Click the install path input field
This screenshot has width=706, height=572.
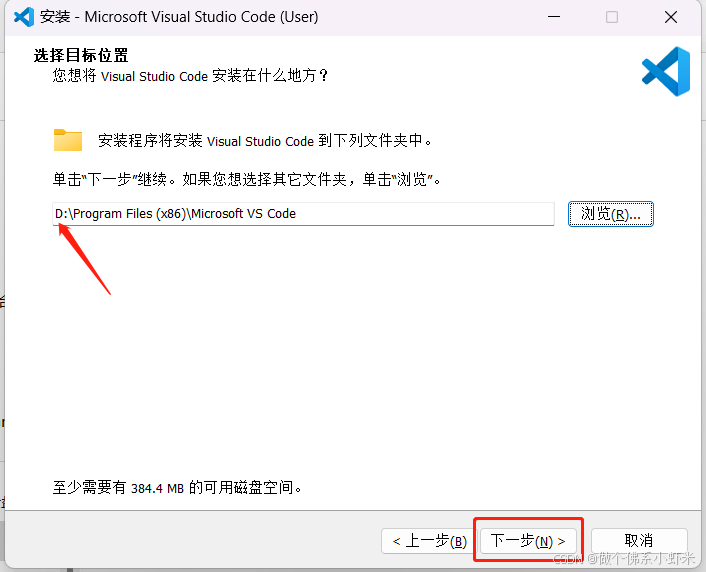coord(303,214)
